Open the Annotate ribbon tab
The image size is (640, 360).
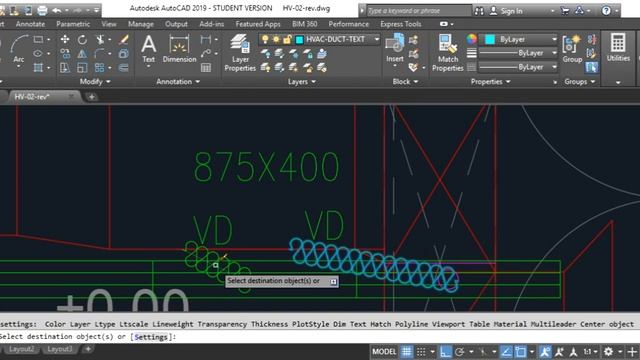click(x=30, y=24)
